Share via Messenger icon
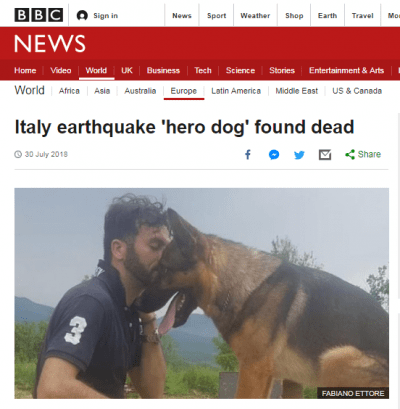 tap(274, 155)
